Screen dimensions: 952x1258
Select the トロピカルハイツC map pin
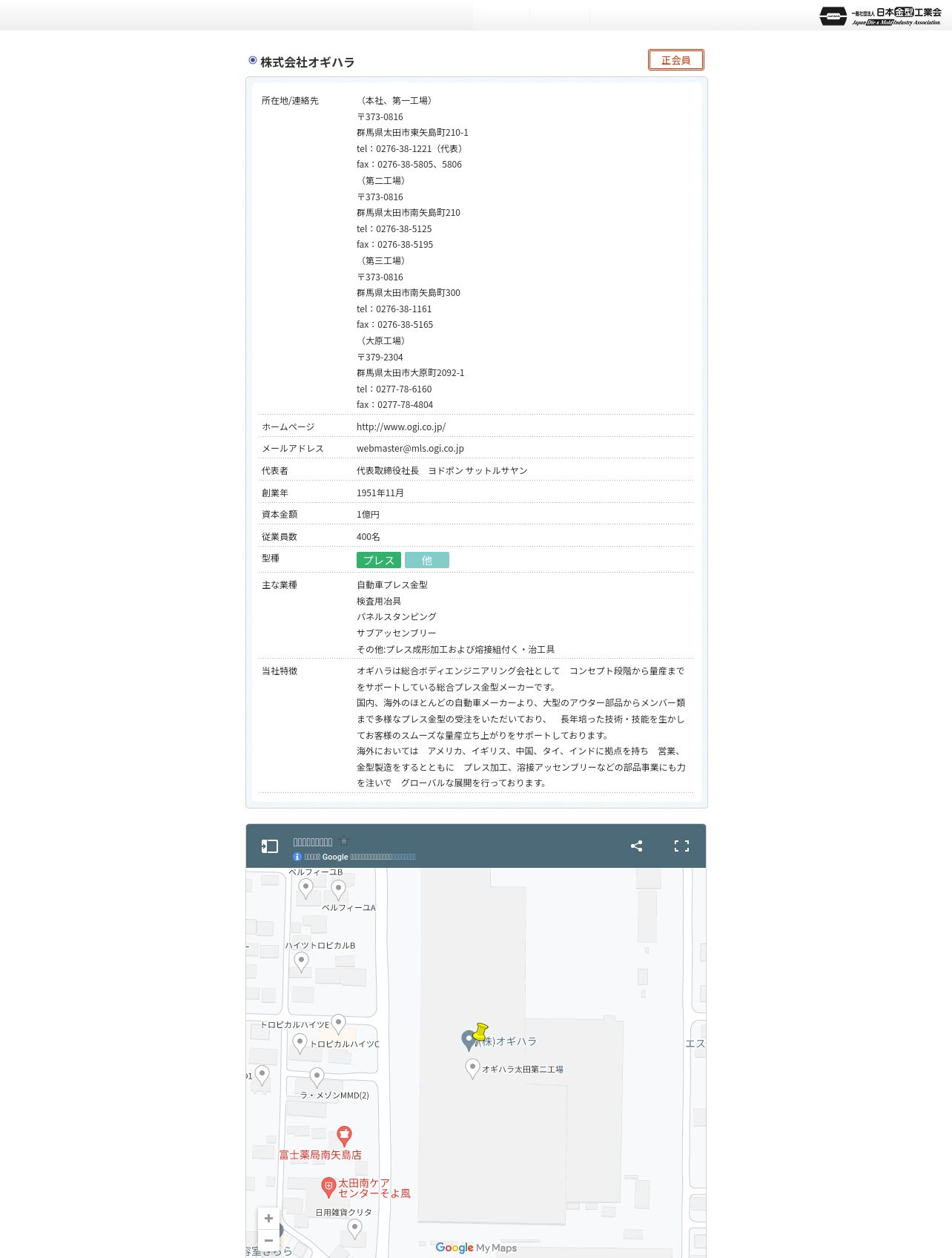(300, 1044)
